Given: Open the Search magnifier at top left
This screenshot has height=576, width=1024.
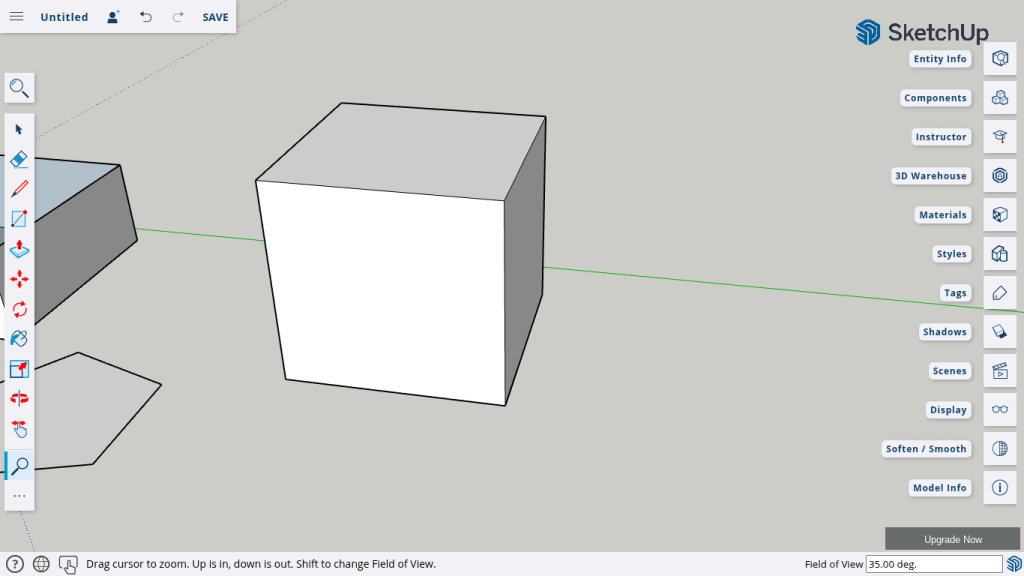Looking at the screenshot, I should [19, 88].
